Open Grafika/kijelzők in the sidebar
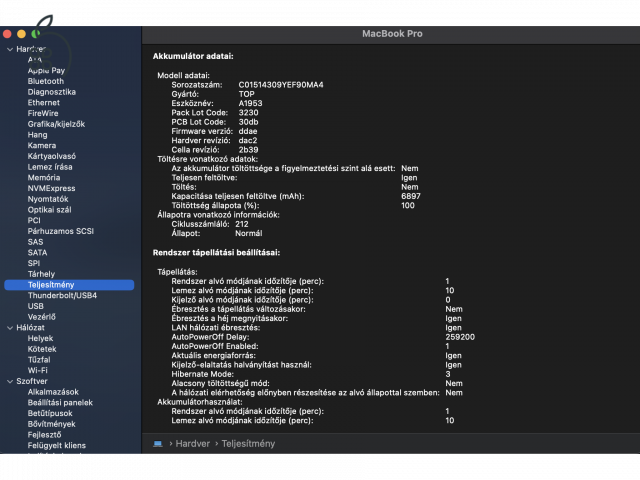This screenshot has width=640, height=480. click(x=56, y=124)
